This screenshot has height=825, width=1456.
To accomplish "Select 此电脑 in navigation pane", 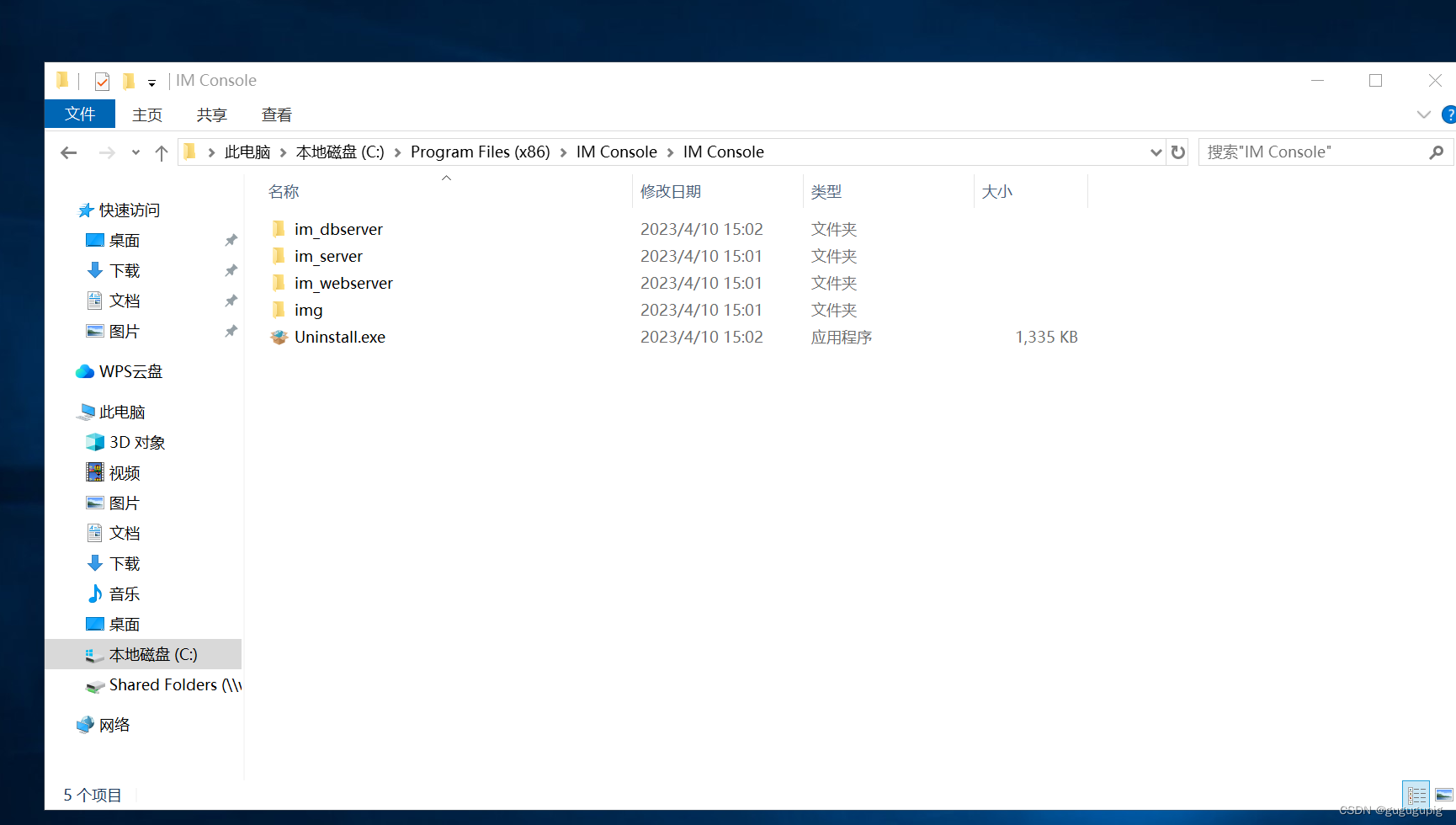I will pyautogui.click(x=122, y=412).
